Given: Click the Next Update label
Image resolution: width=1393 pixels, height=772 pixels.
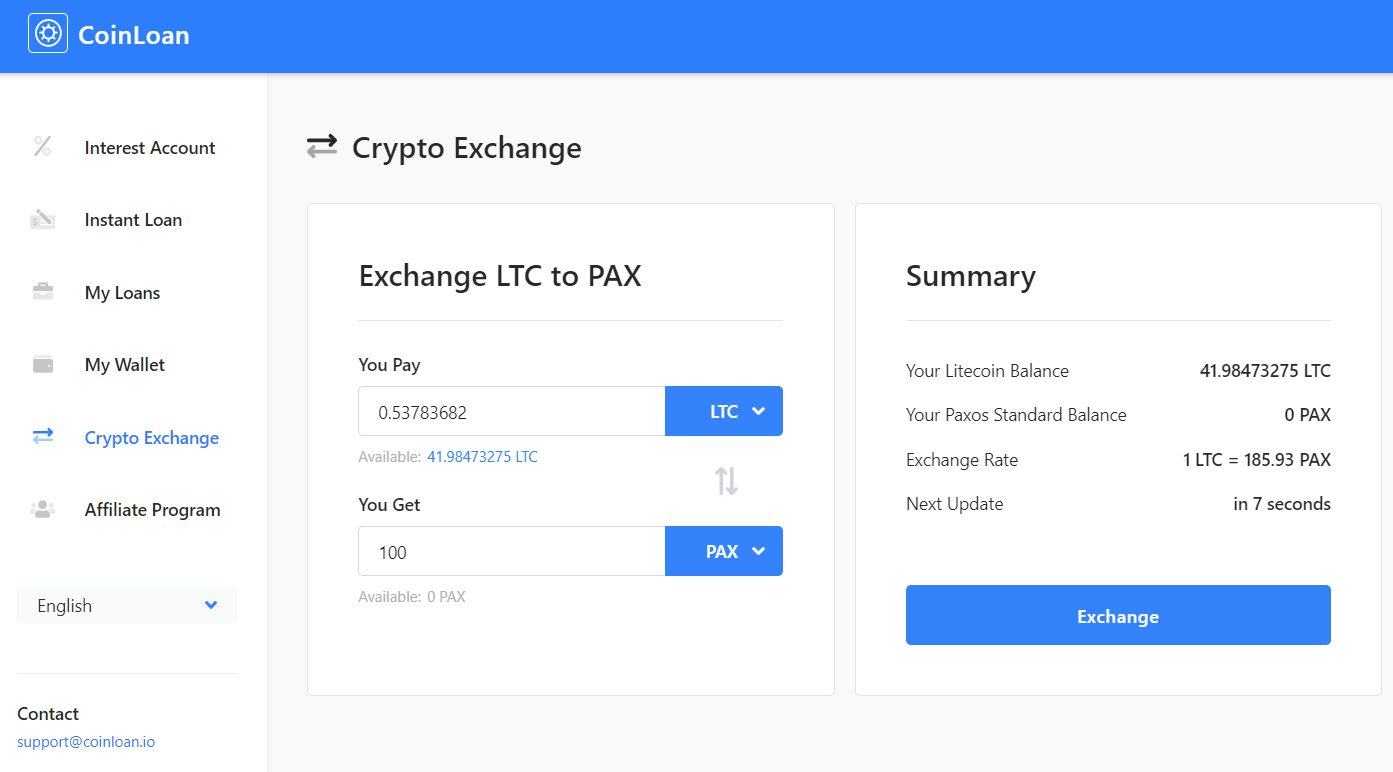Looking at the screenshot, I should (x=954, y=504).
